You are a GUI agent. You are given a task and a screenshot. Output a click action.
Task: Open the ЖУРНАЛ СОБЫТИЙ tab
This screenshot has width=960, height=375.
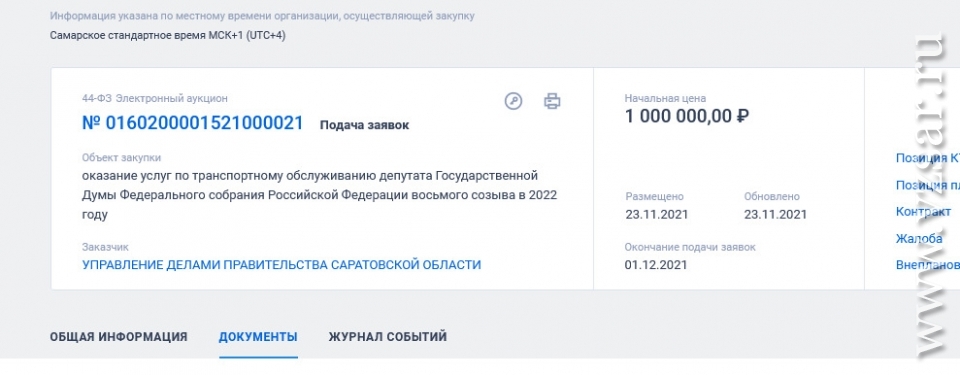[x=388, y=336]
